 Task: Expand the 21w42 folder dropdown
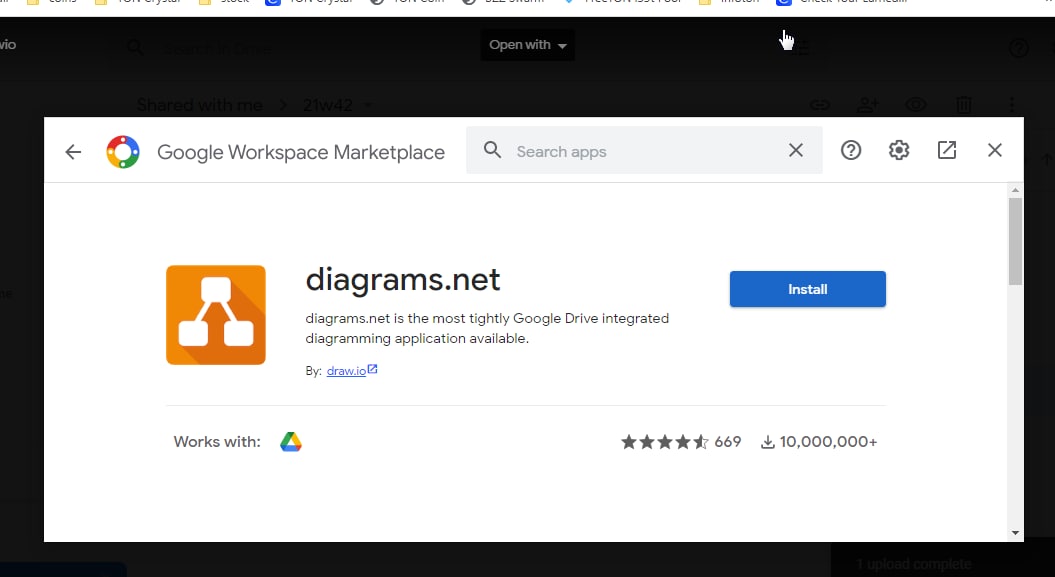tap(369, 105)
